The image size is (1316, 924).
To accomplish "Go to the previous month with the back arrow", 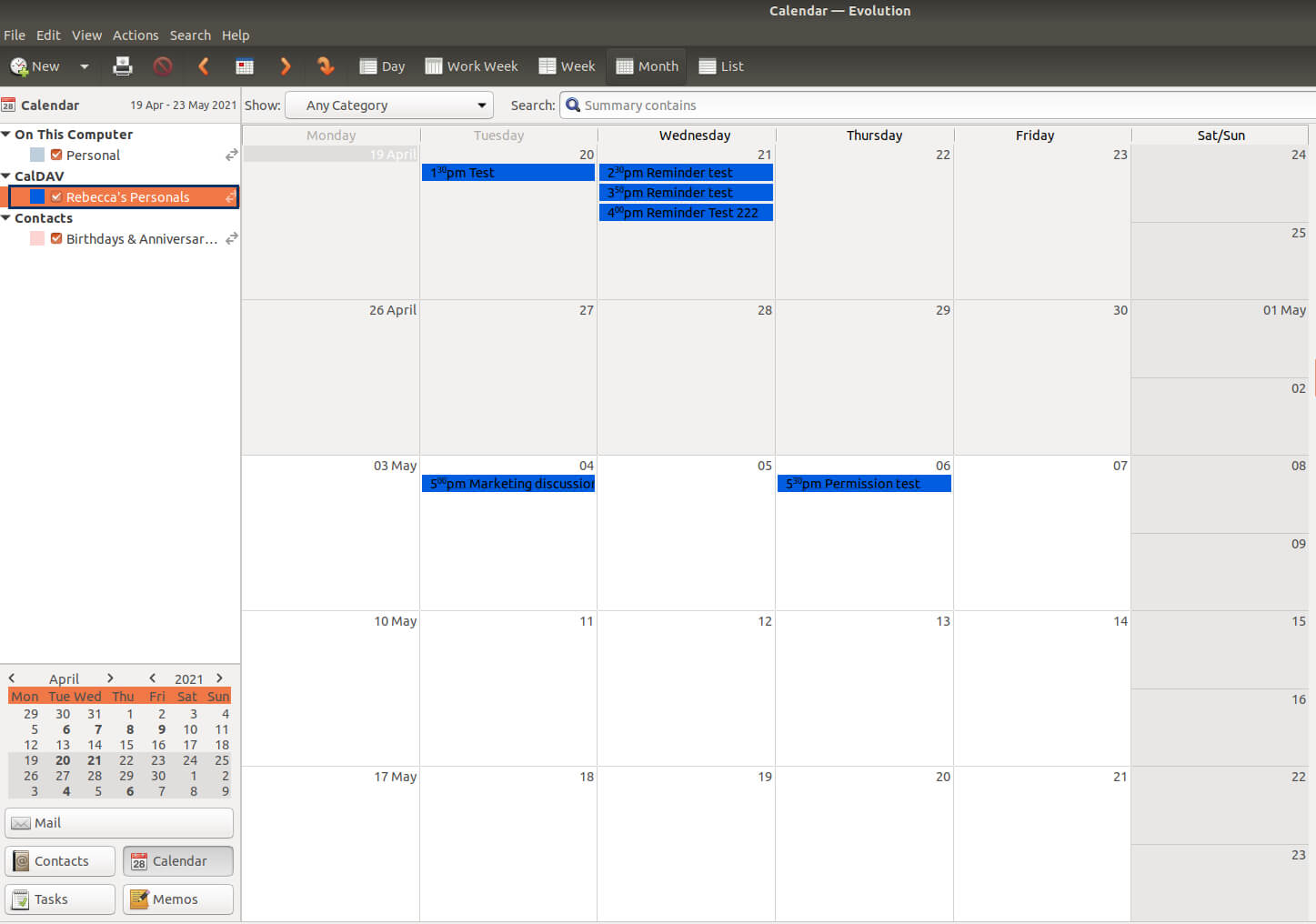I will coord(203,65).
